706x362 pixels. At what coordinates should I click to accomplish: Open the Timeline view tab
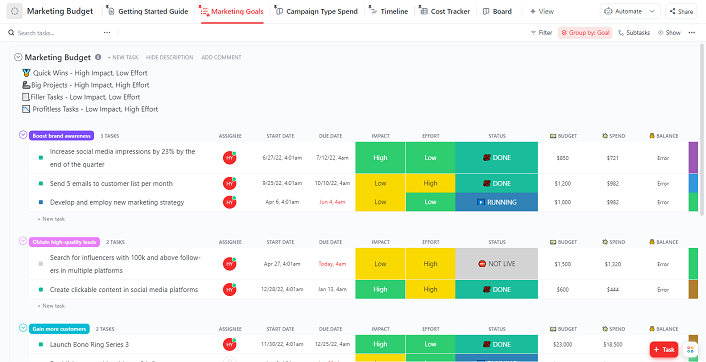tap(389, 11)
